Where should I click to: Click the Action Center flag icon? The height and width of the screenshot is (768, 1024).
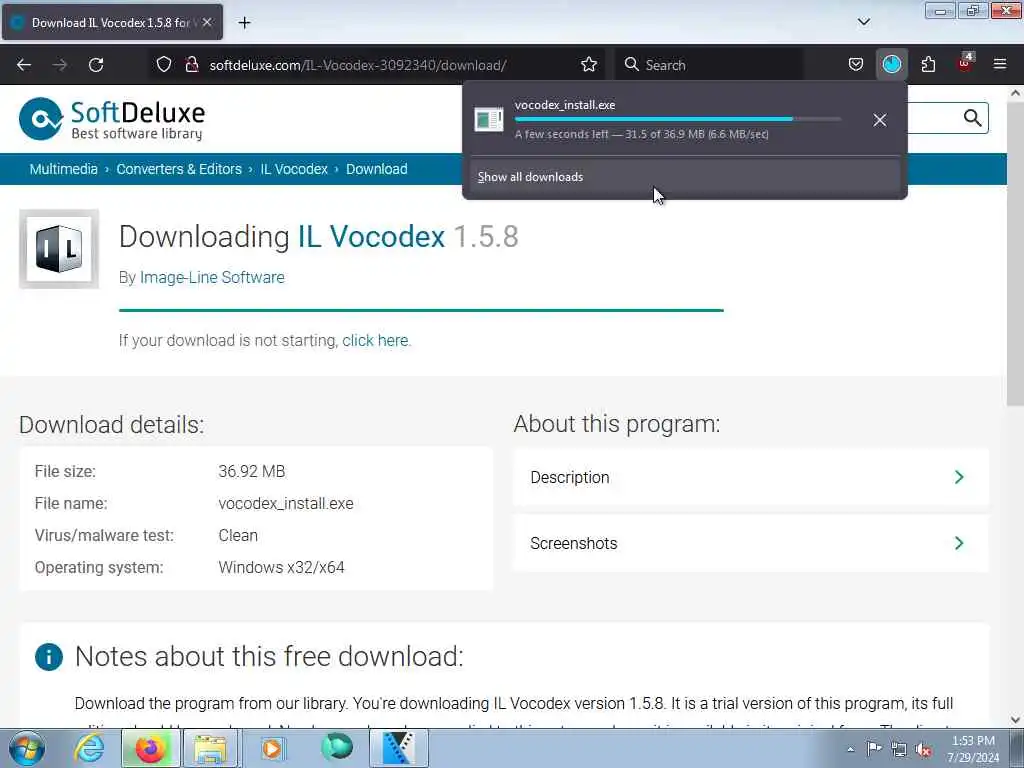click(874, 749)
